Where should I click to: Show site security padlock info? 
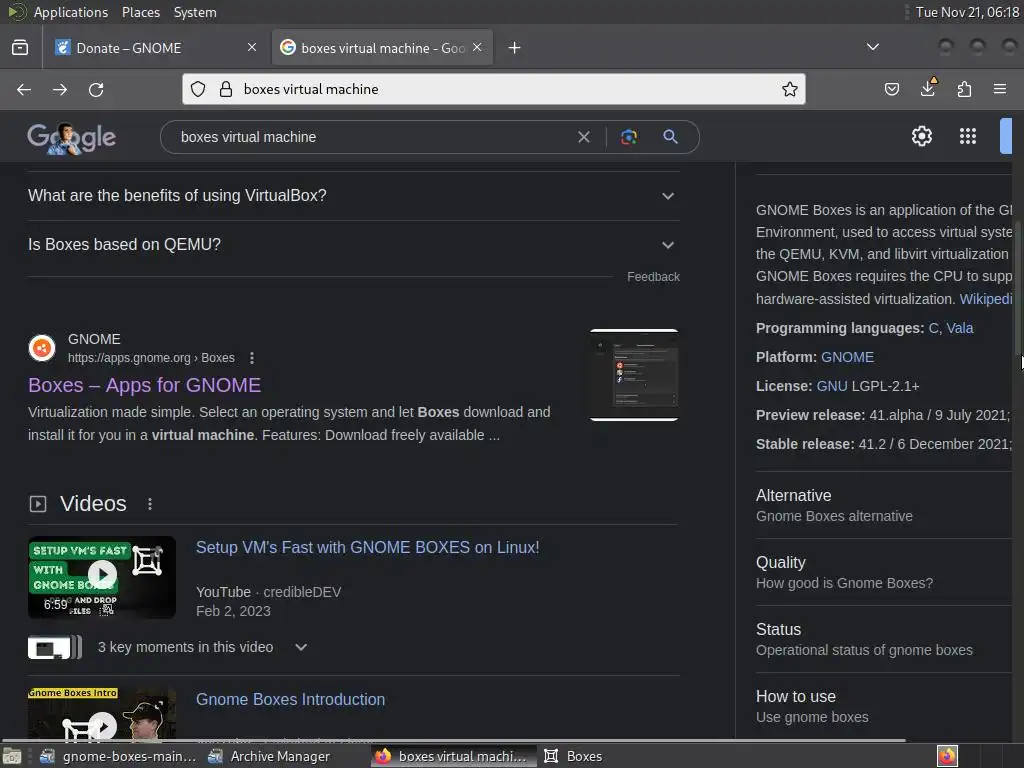coord(226,89)
